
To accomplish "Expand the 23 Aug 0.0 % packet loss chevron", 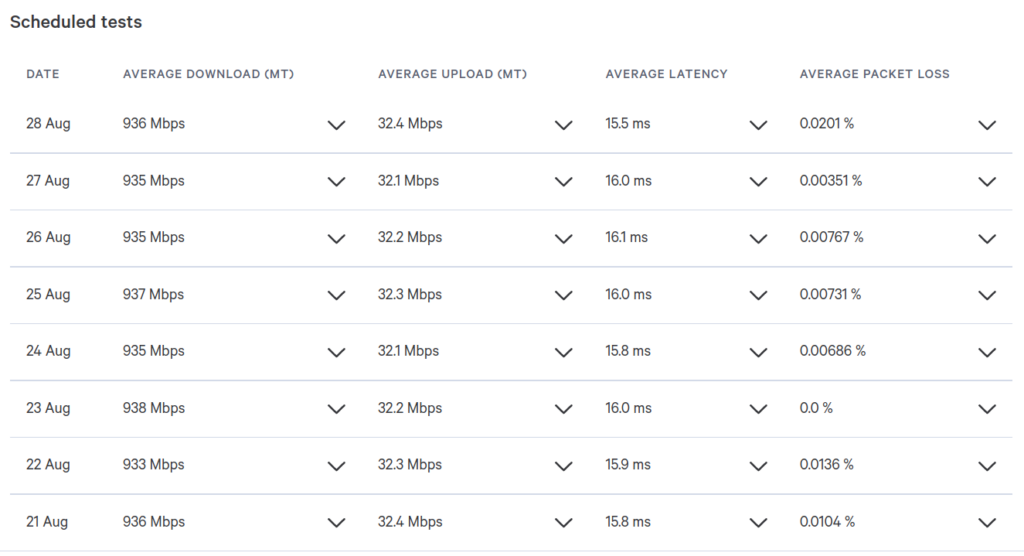I will click(987, 410).
